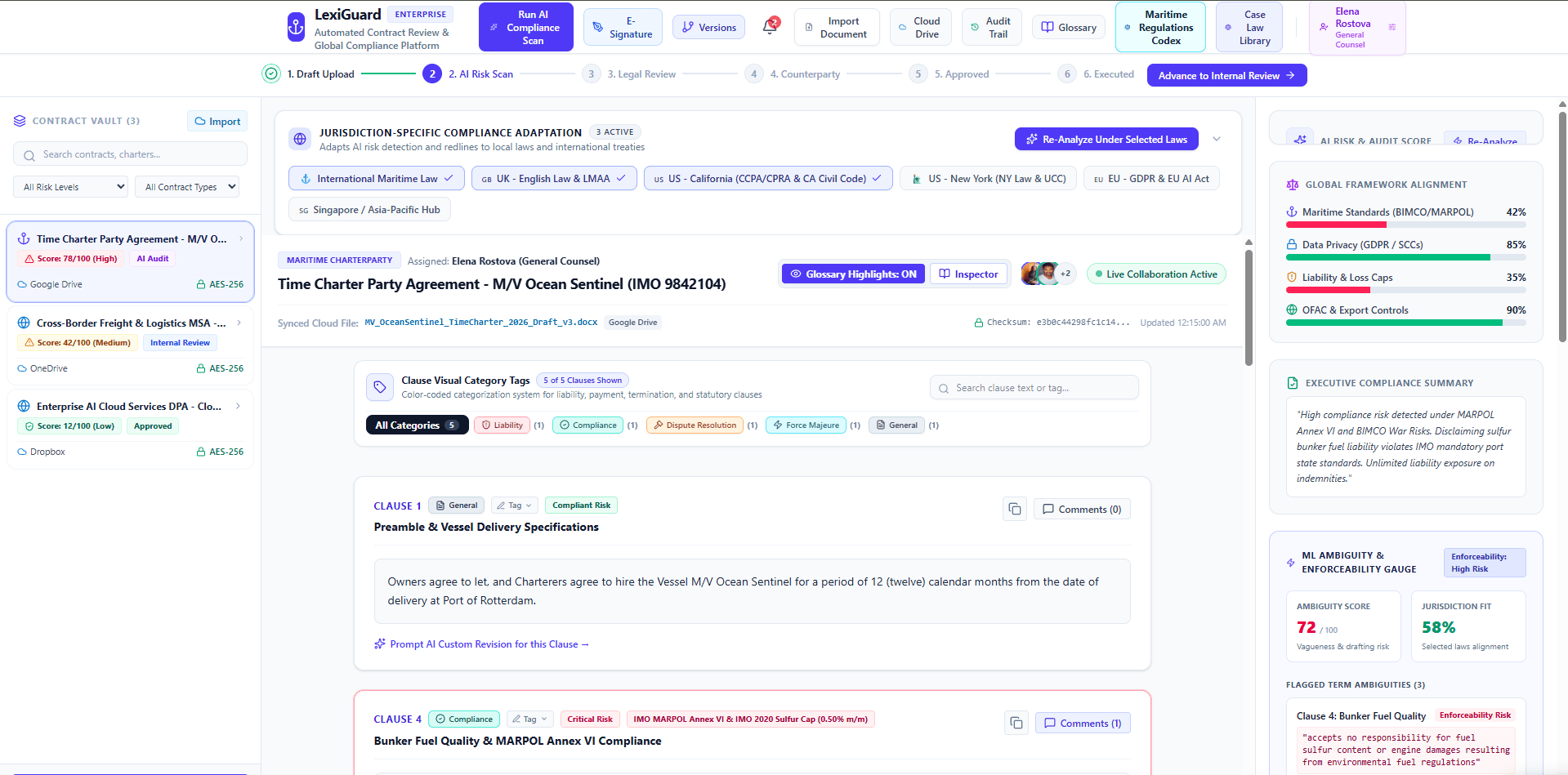This screenshot has width=1568, height=775.
Task: Click globe icon on Enterprise AI Cloud card
Action: (x=24, y=406)
